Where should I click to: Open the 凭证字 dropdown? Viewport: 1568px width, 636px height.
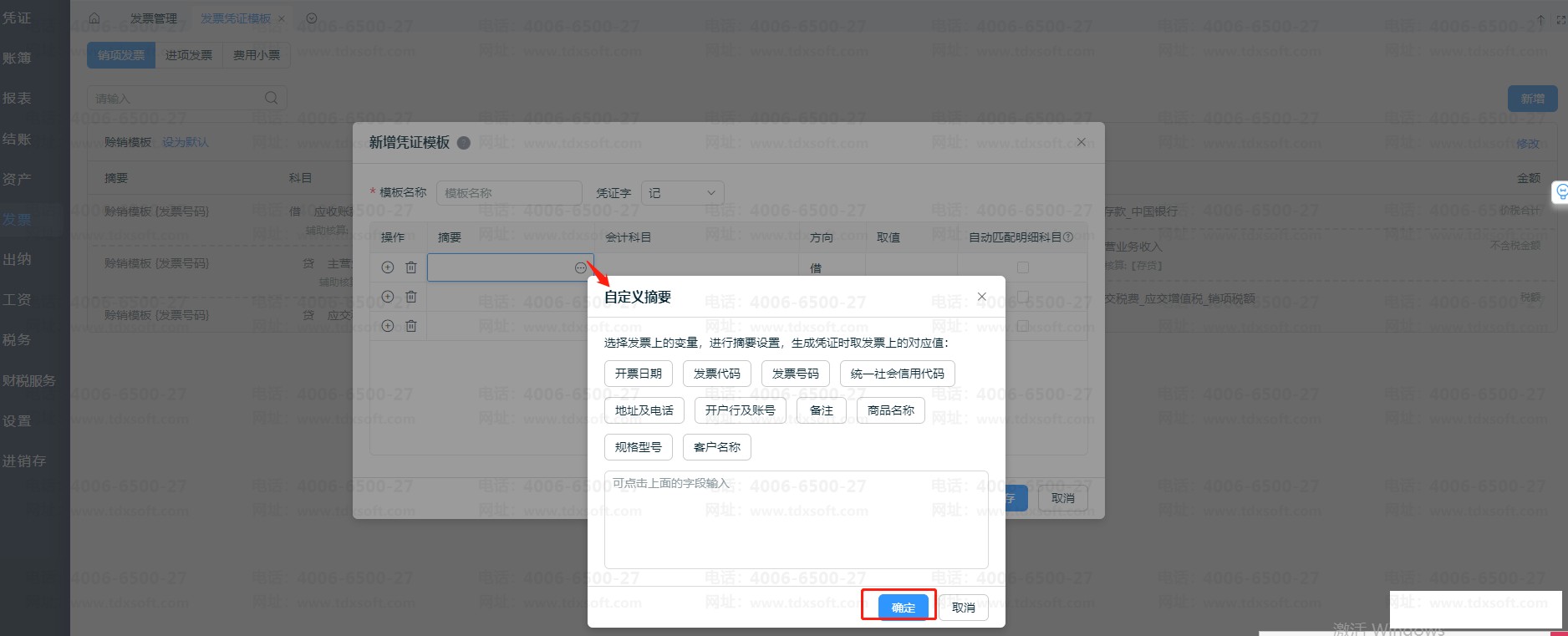(x=682, y=193)
